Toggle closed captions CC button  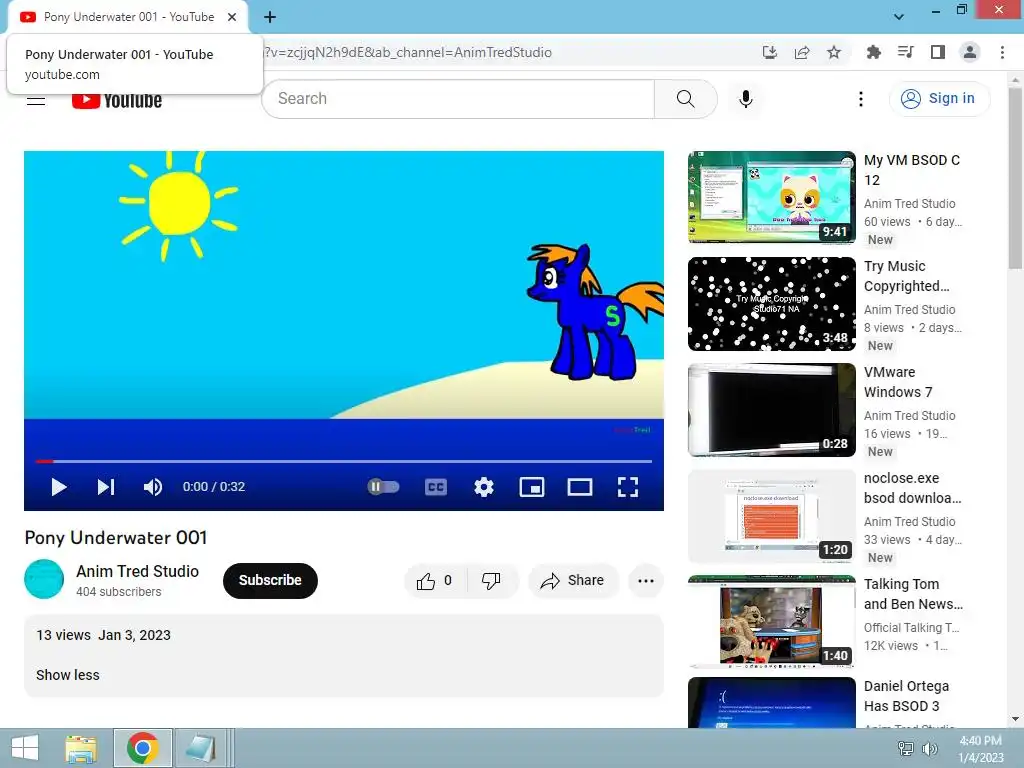click(x=436, y=487)
